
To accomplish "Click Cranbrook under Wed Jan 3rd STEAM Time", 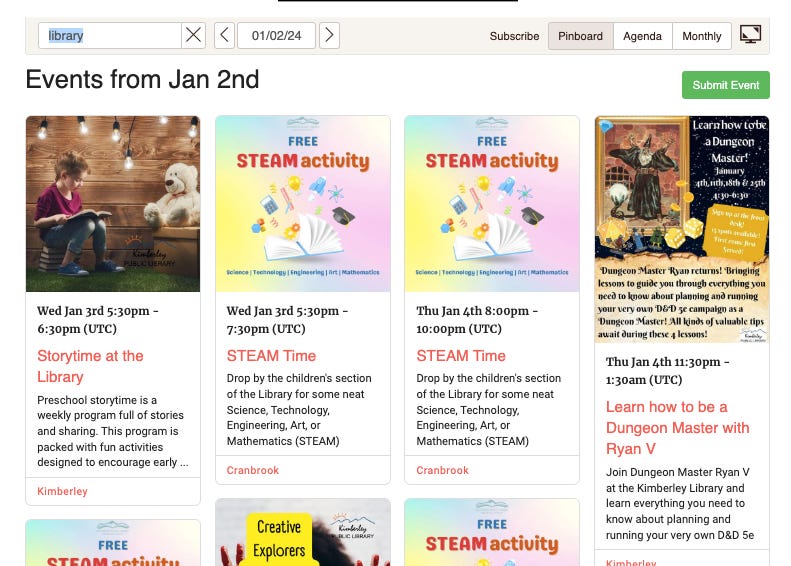I will (x=253, y=470).
